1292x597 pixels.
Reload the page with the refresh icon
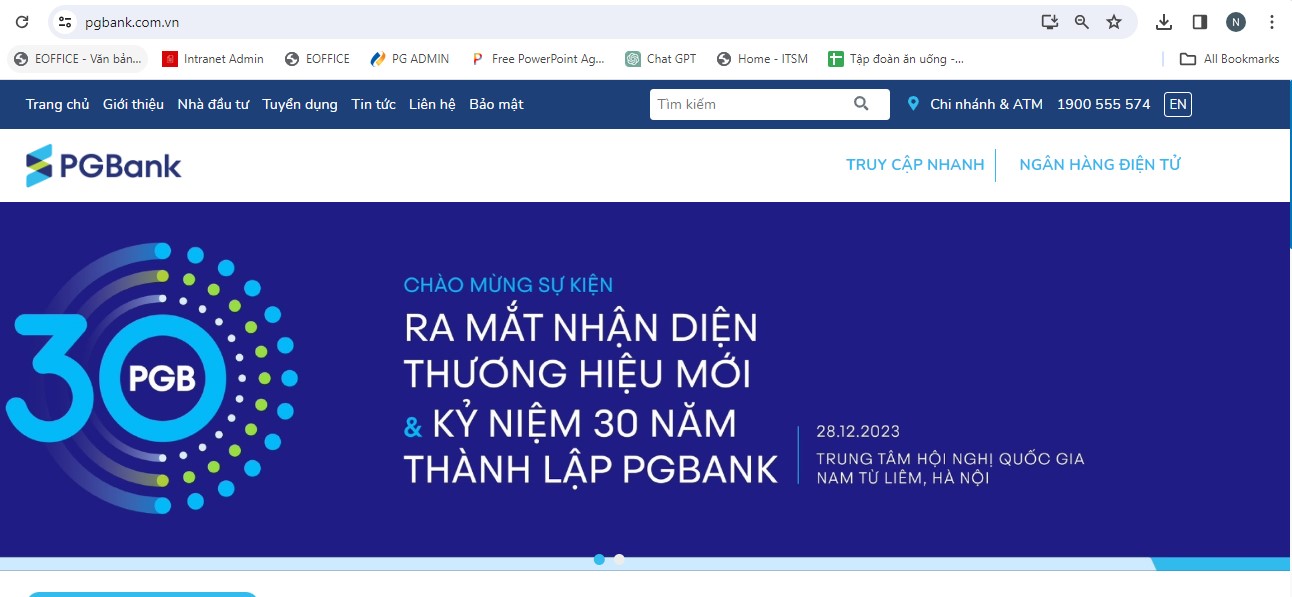[22, 21]
